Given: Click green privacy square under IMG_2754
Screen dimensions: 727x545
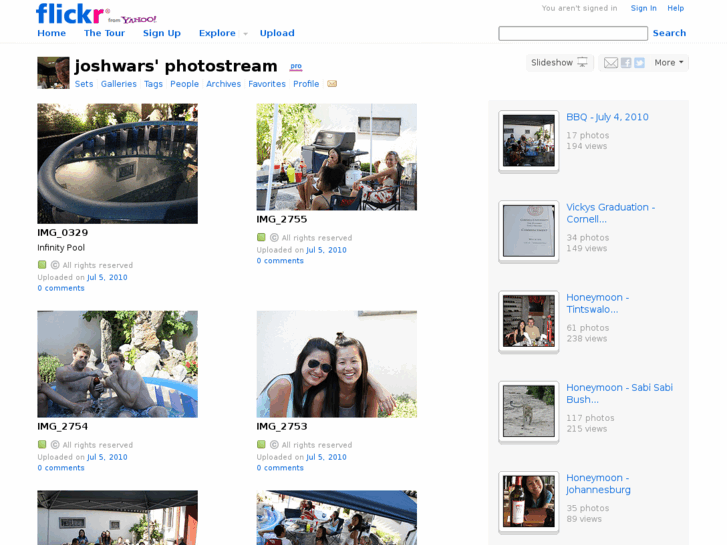Looking at the screenshot, I should coord(42,444).
